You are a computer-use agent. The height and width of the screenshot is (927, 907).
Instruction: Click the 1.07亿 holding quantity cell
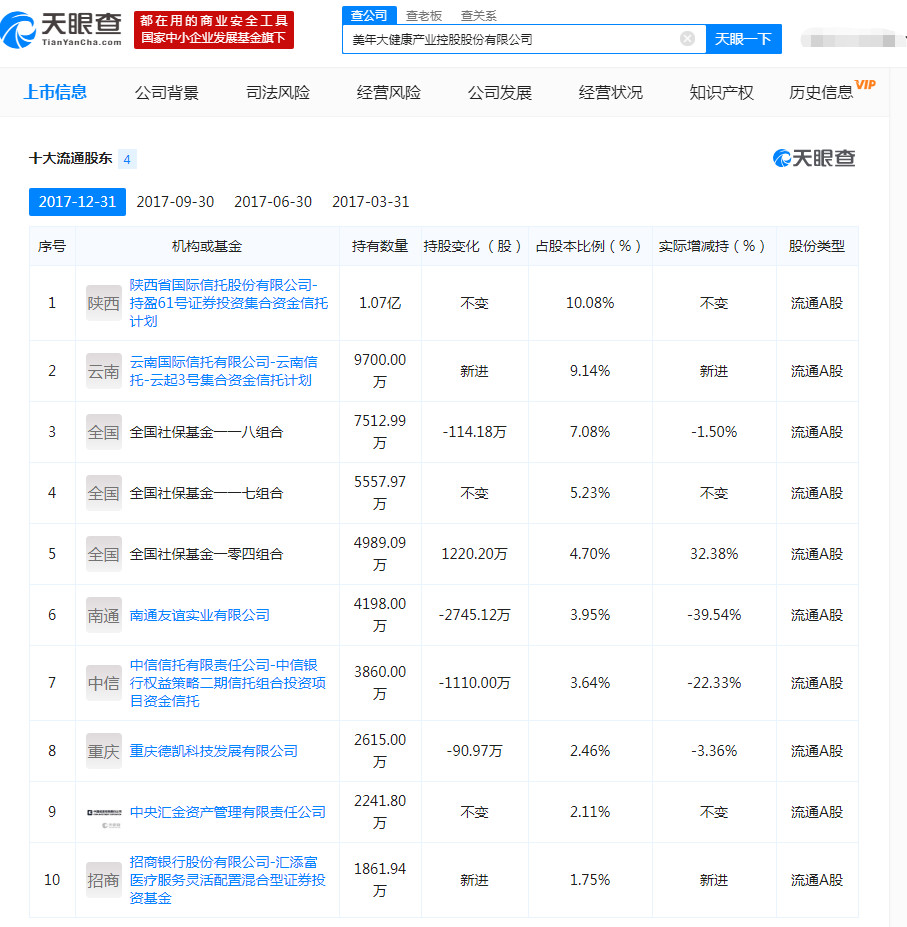(x=380, y=303)
